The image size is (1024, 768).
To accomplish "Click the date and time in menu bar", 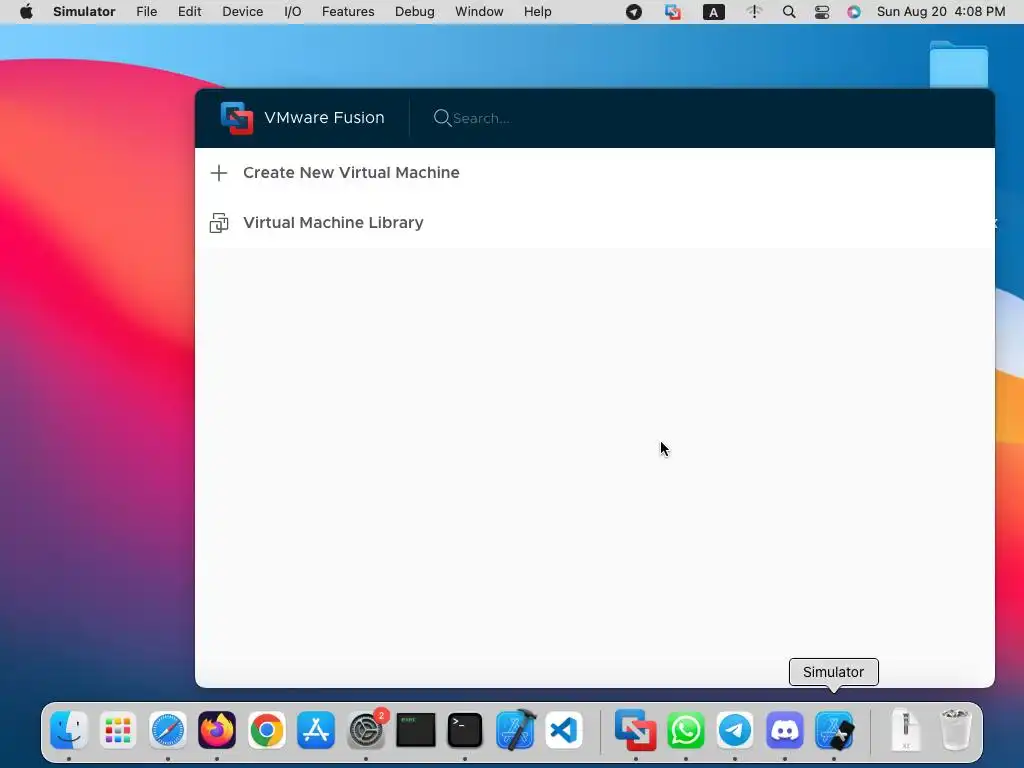I will 941,12.
